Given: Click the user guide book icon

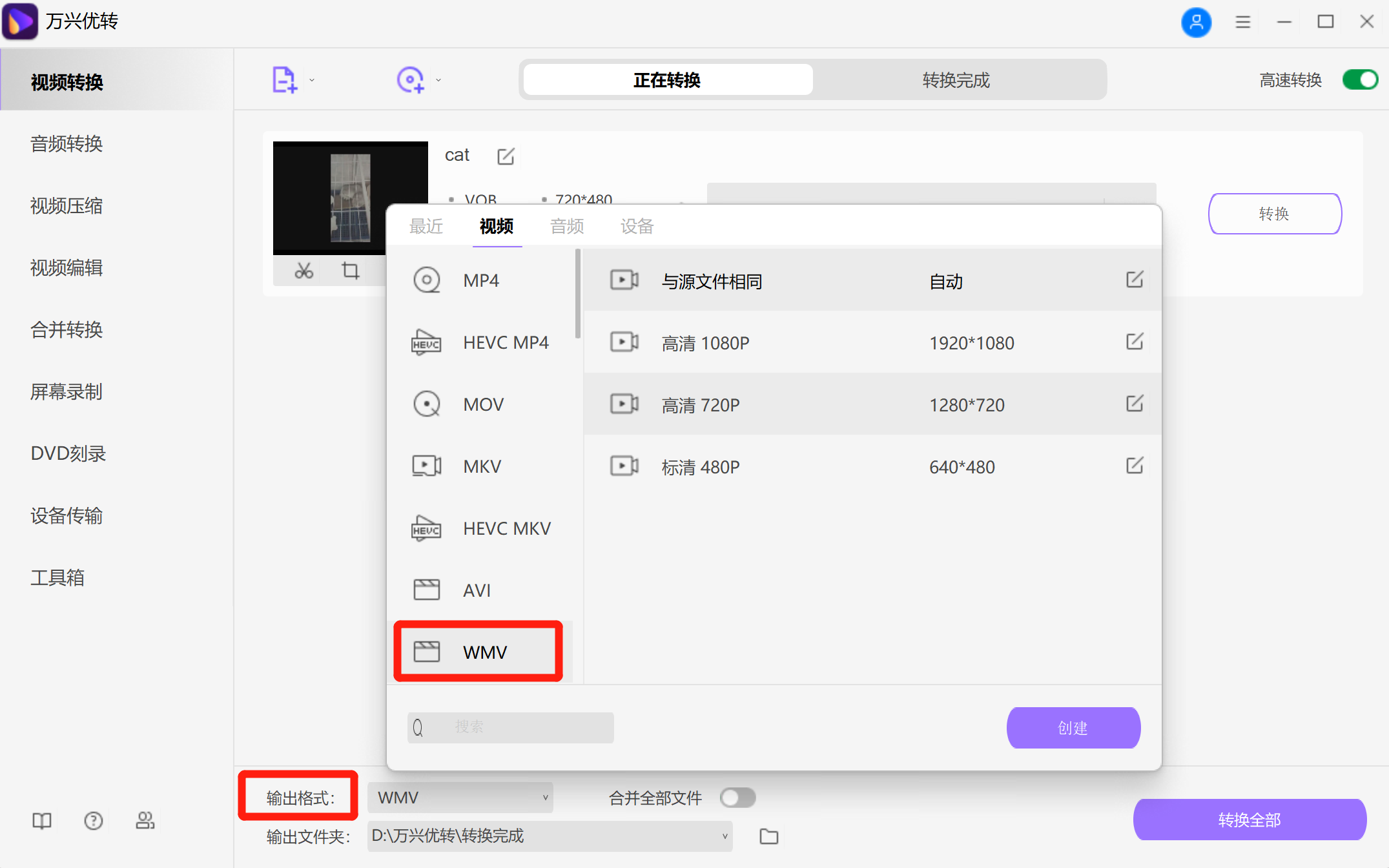Looking at the screenshot, I should click(41, 820).
